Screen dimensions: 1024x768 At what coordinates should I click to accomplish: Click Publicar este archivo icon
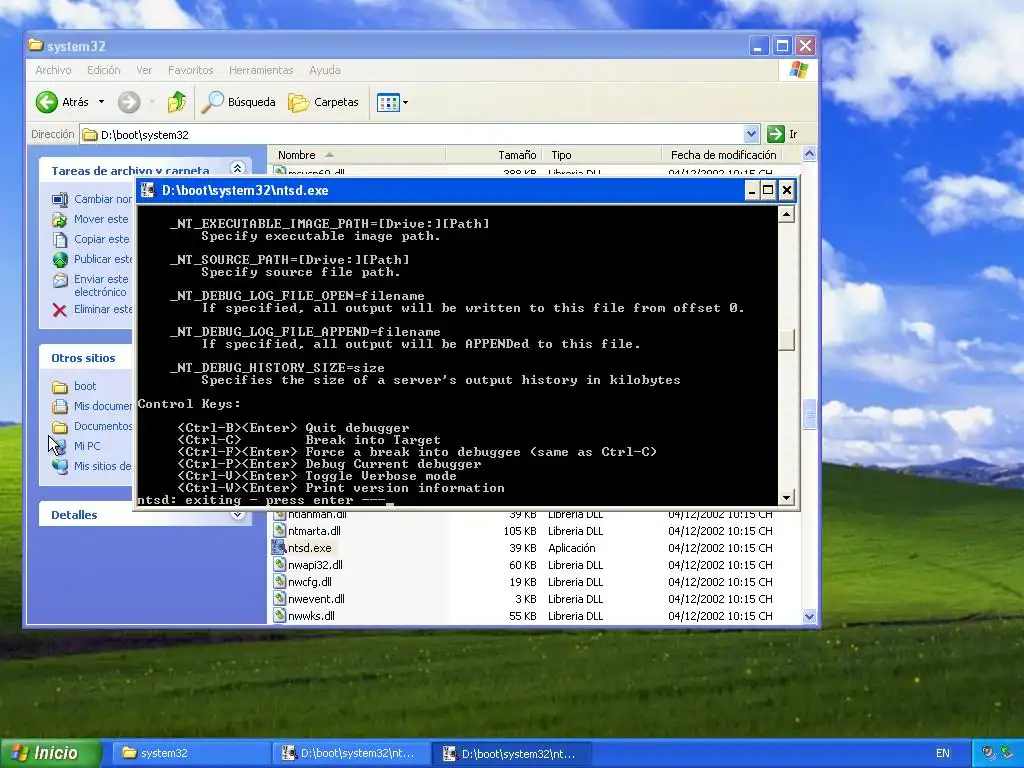pos(59,259)
